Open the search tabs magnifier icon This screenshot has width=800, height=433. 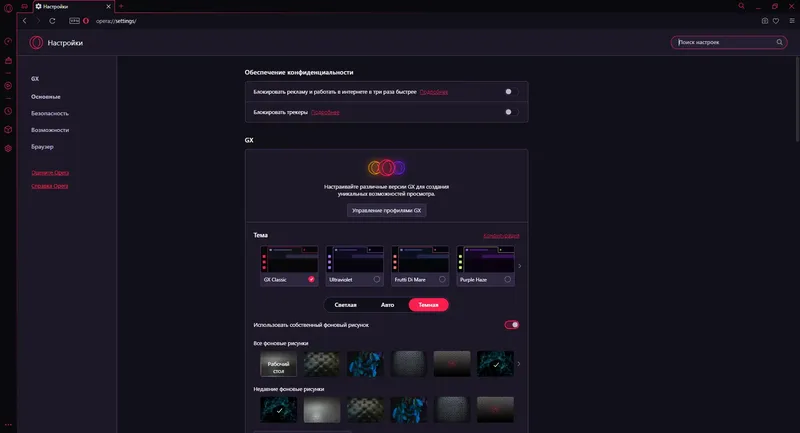[x=741, y=6]
